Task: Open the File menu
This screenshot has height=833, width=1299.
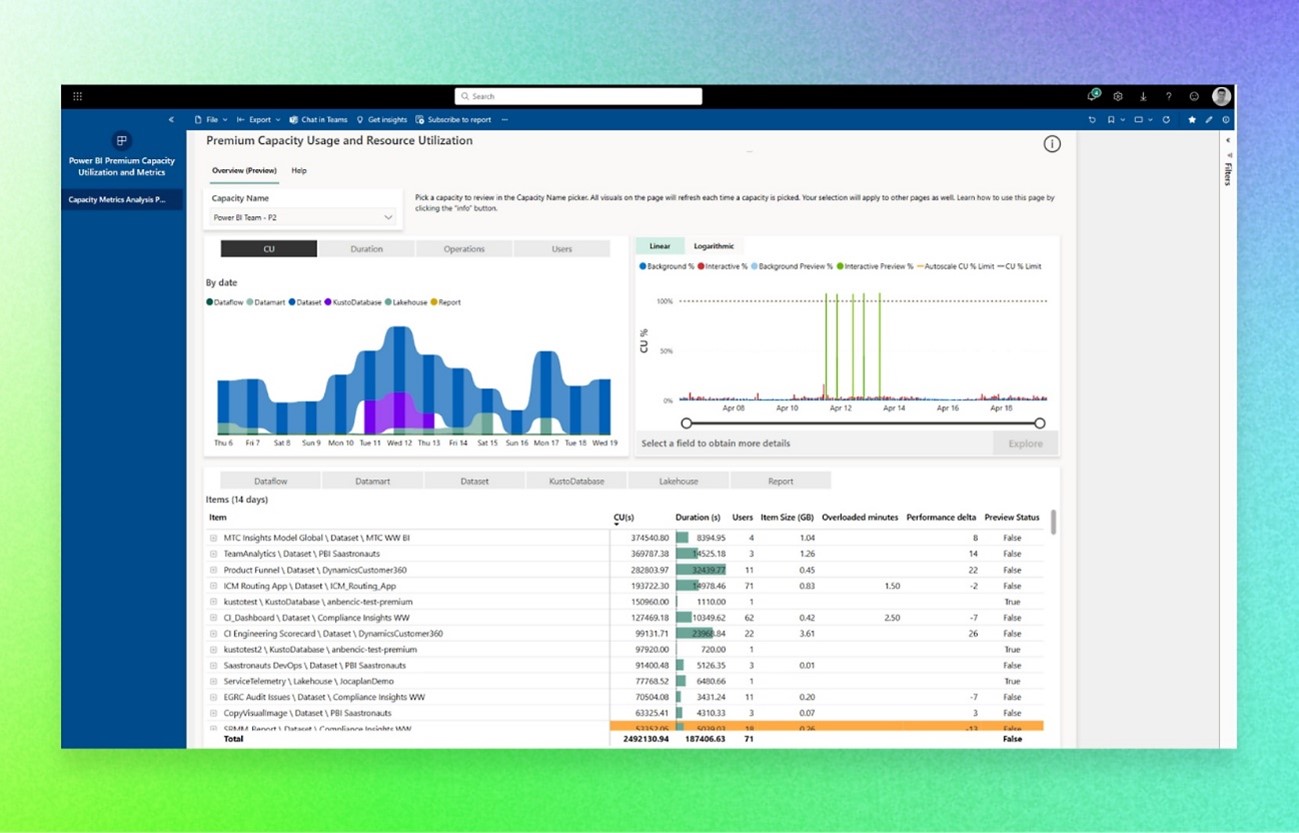Action: coord(211,119)
